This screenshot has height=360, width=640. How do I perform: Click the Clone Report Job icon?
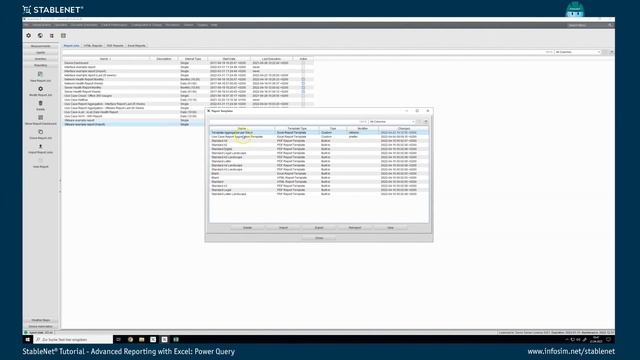click(x=40, y=132)
